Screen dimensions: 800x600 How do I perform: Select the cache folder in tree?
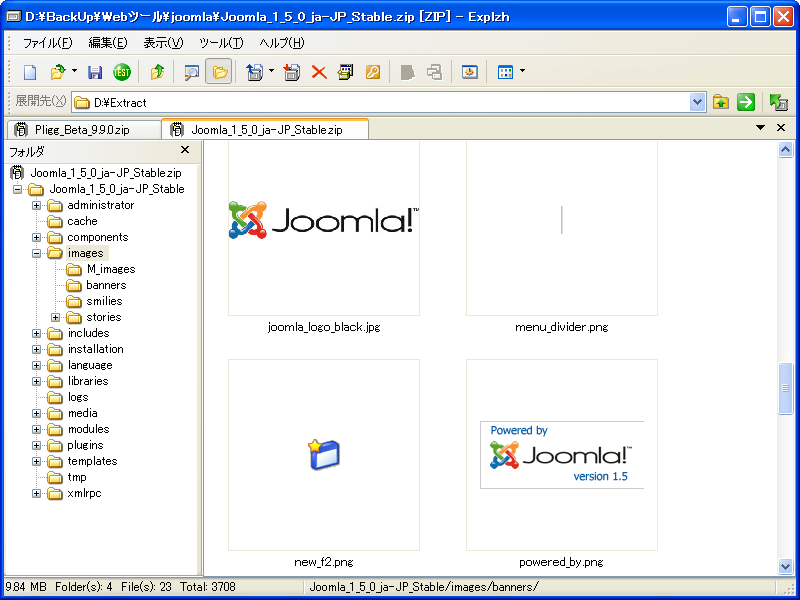pos(82,221)
